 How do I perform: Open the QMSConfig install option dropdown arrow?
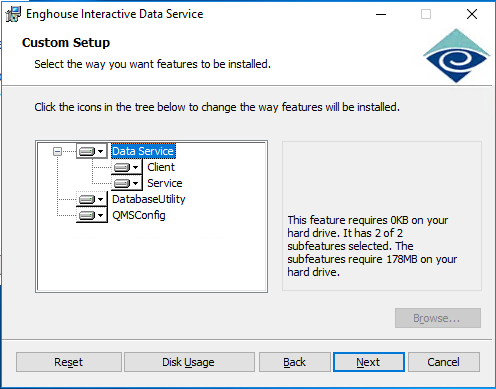tap(100, 215)
